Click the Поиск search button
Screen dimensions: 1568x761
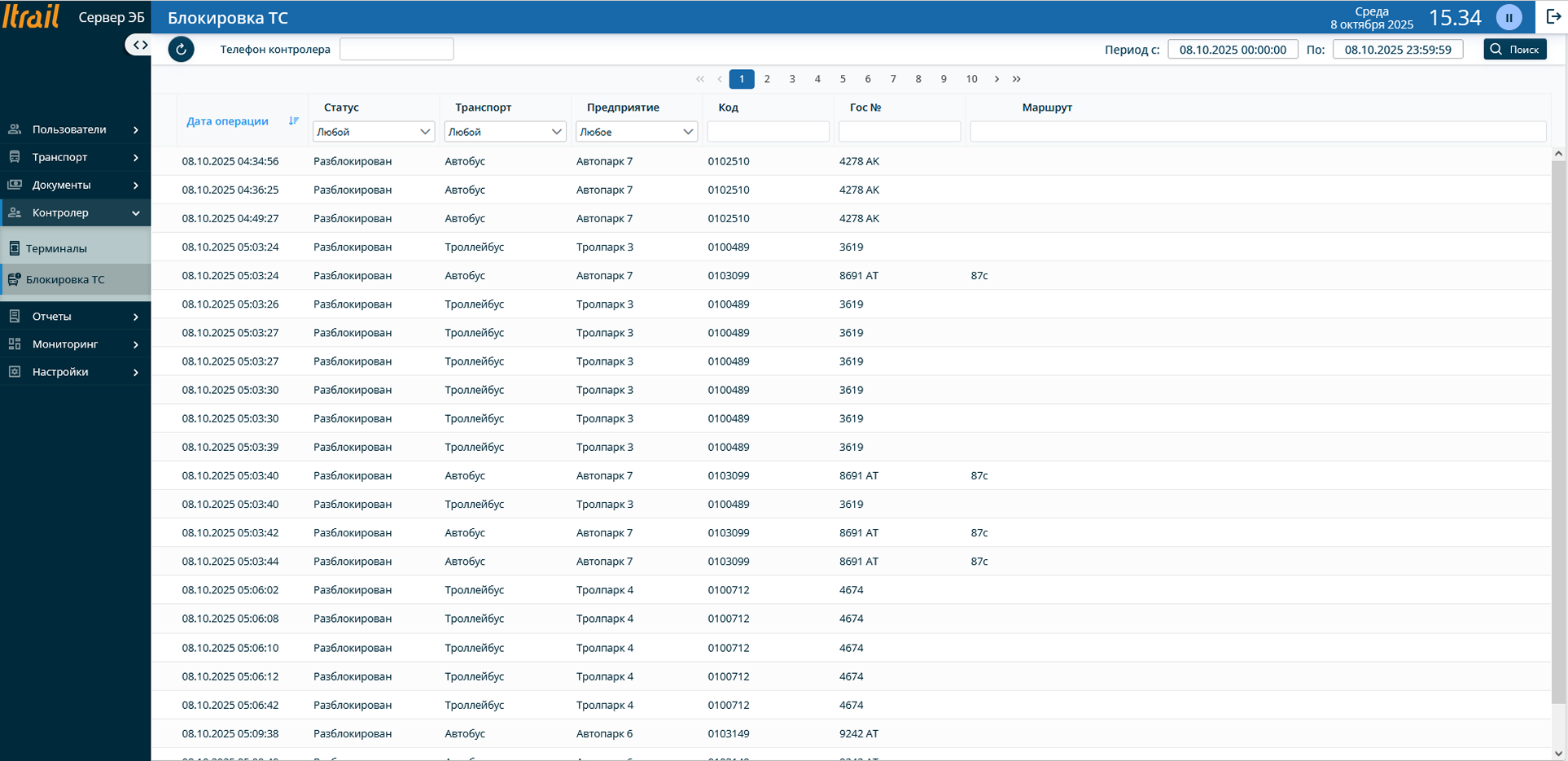pos(1515,50)
